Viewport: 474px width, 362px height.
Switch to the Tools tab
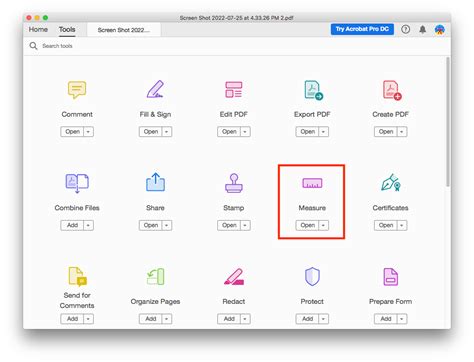67,29
